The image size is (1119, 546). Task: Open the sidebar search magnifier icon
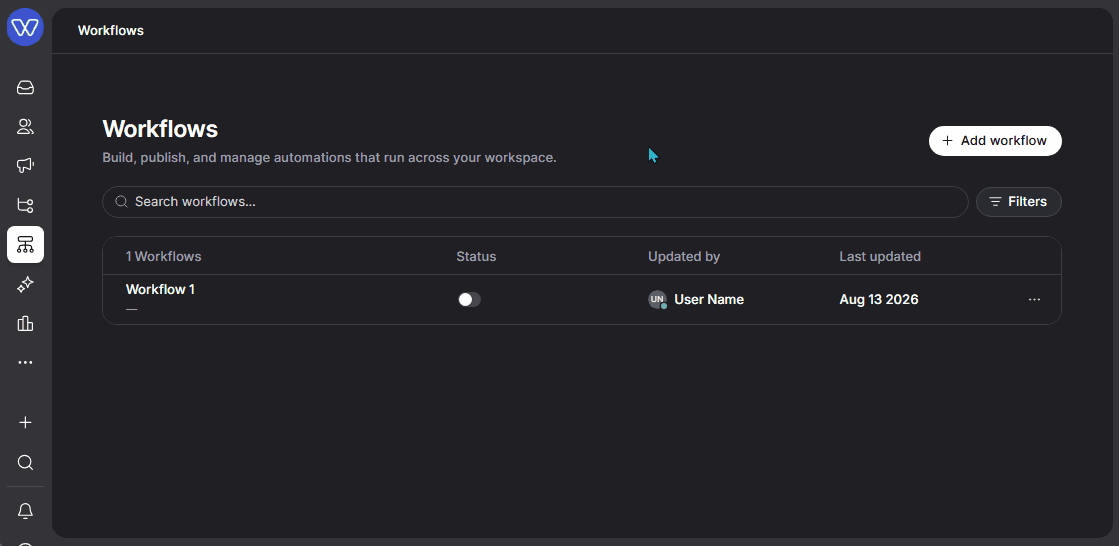pyautogui.click(x=25, y=462)
